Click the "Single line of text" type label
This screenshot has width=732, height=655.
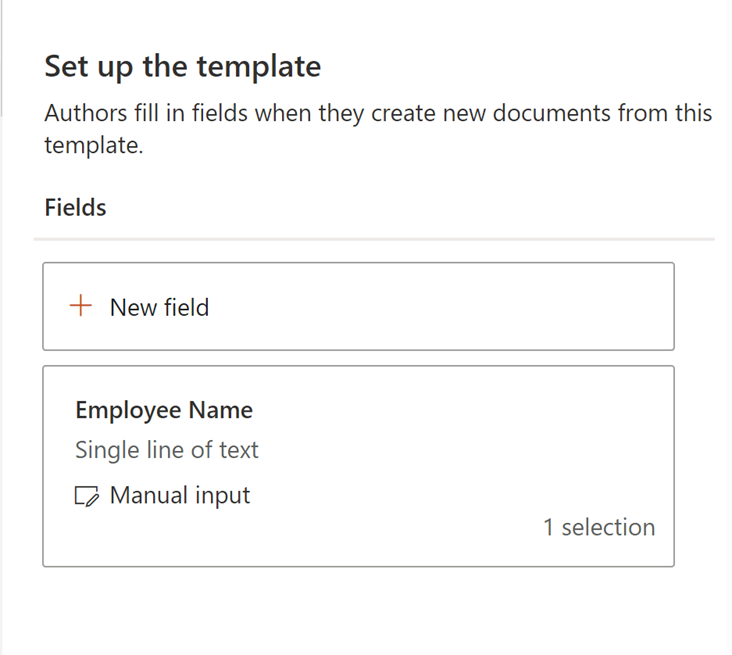click(x=167, y=450)
